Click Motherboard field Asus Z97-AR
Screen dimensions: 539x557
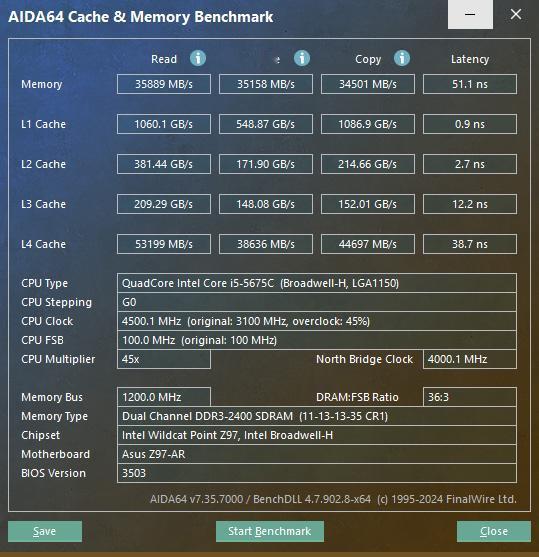click(317, 454)
